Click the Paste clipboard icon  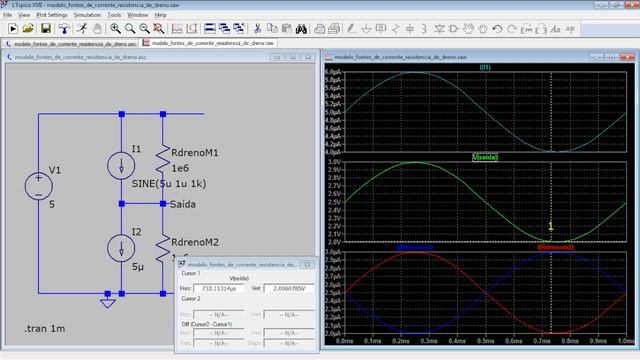(x=287, y=29)
